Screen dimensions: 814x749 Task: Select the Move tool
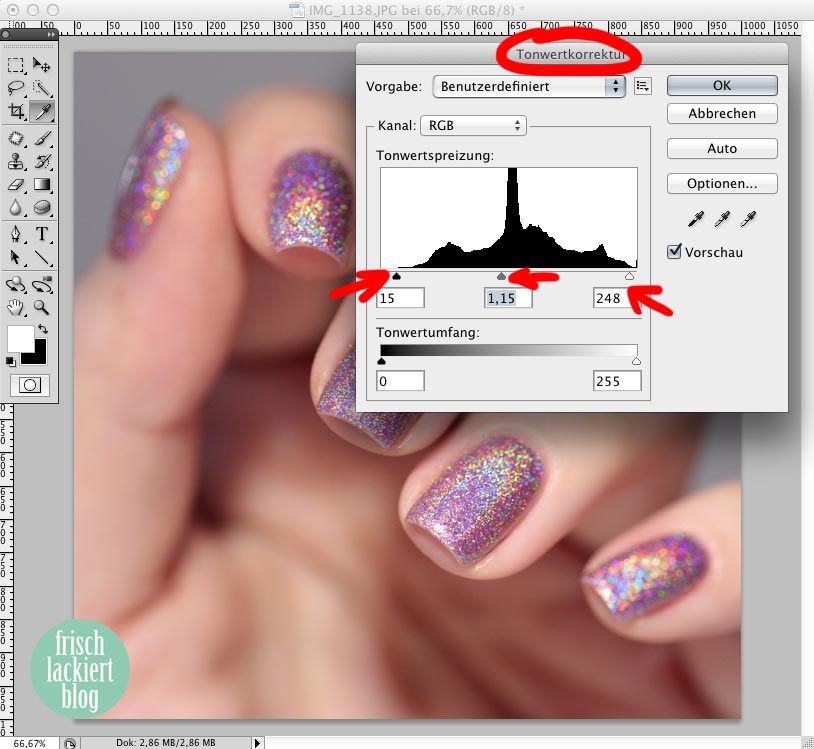point(42,65)
